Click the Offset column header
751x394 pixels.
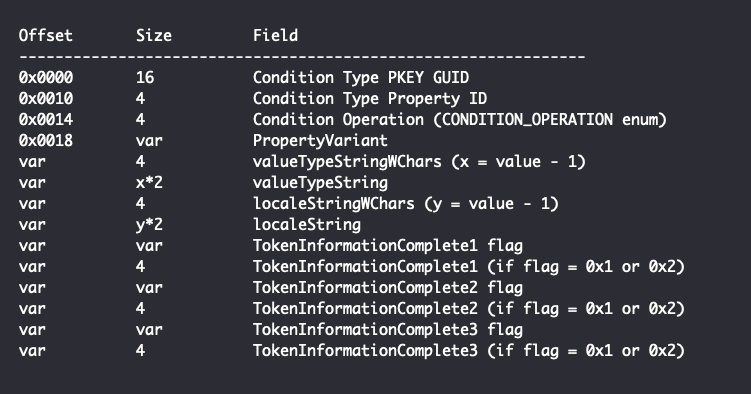pyautogui.click(x=46, y=35)
